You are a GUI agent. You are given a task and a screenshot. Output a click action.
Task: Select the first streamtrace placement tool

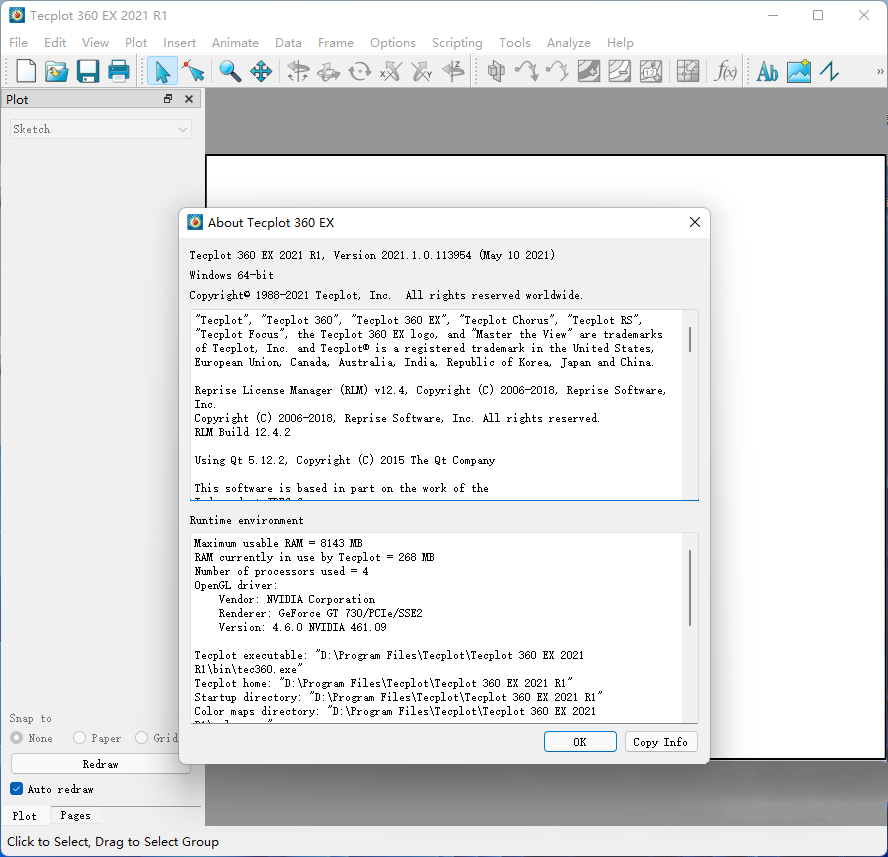527,71
